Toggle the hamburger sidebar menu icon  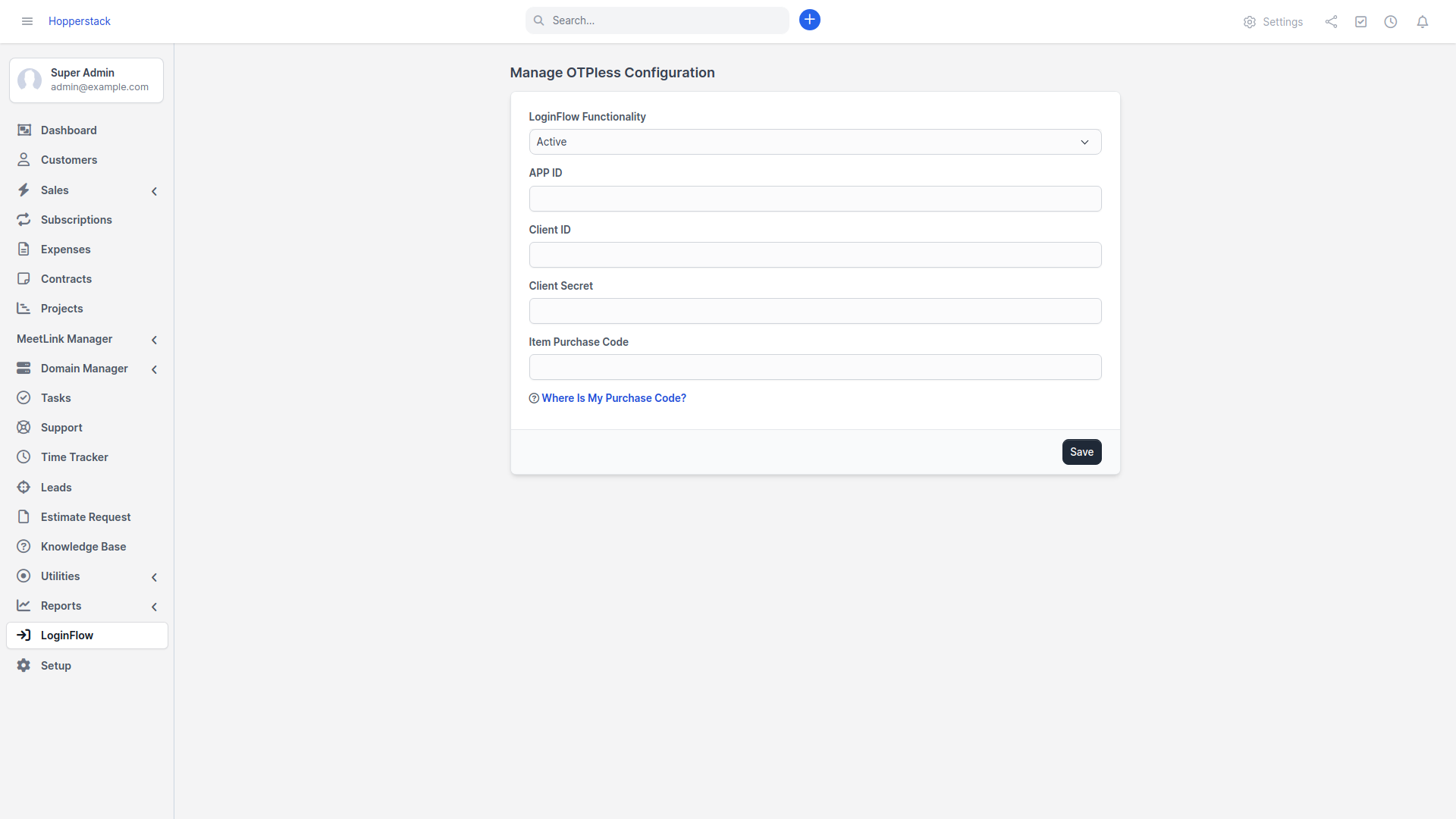point(27,21)
